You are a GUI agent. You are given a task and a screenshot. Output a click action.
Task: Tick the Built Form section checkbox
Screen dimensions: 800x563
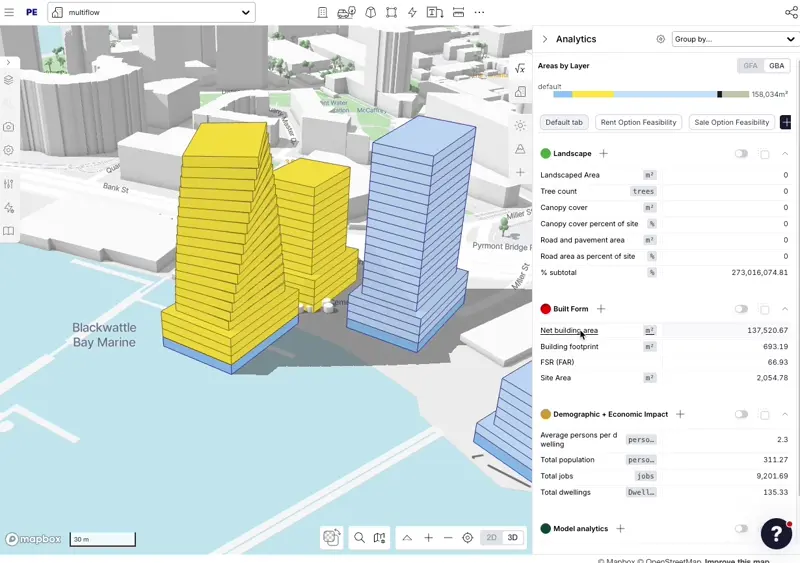[x=764, y=309]
